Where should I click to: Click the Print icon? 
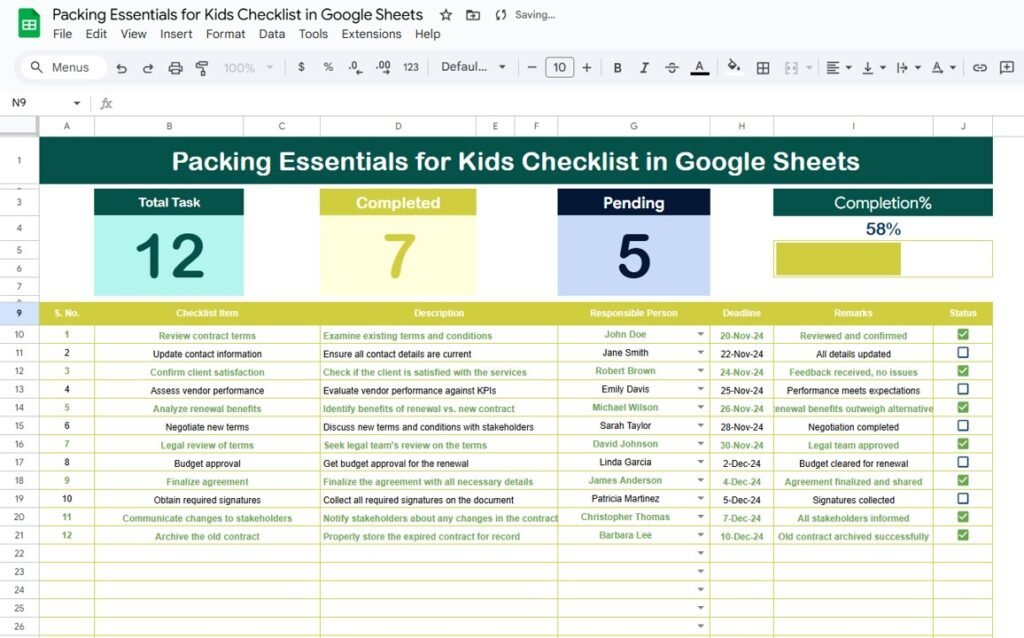pyautogui.click(x=176, y=67)
